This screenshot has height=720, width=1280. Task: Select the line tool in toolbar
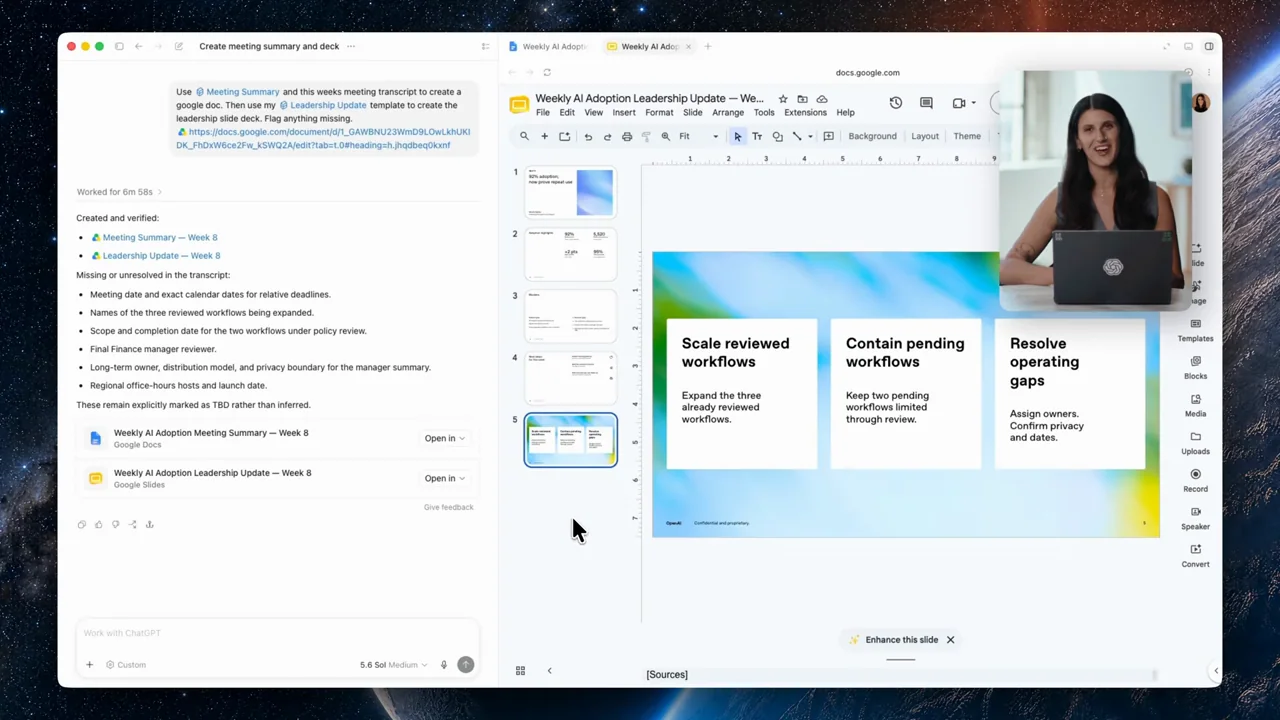point(797,136)
